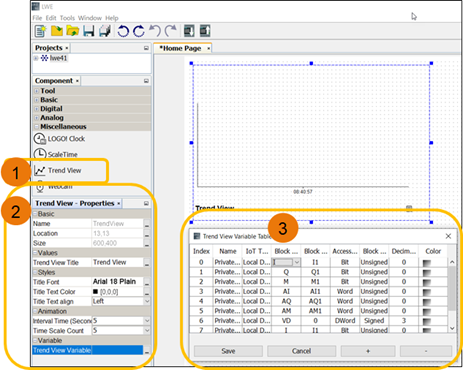This screenshot has width=463, height=370.
Task: Click the Trend View Title ellipsis button
Action: tap(147, 263)
